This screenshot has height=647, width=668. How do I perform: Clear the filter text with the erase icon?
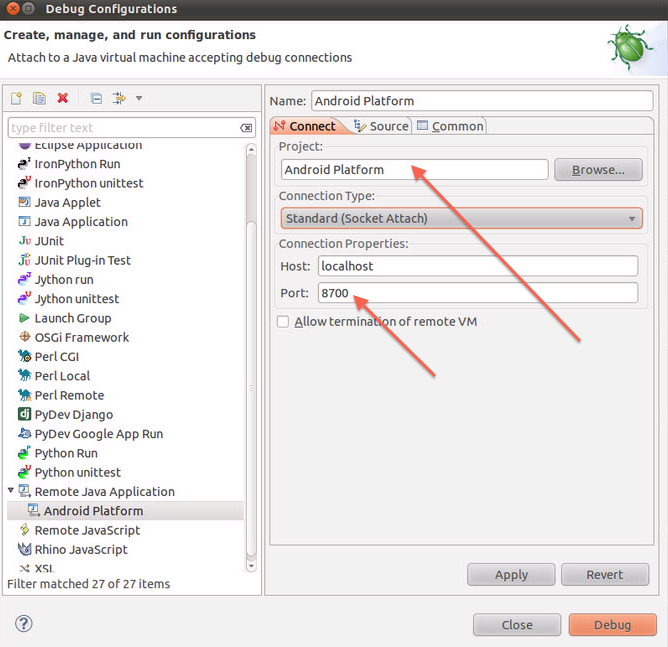(246, 128)
